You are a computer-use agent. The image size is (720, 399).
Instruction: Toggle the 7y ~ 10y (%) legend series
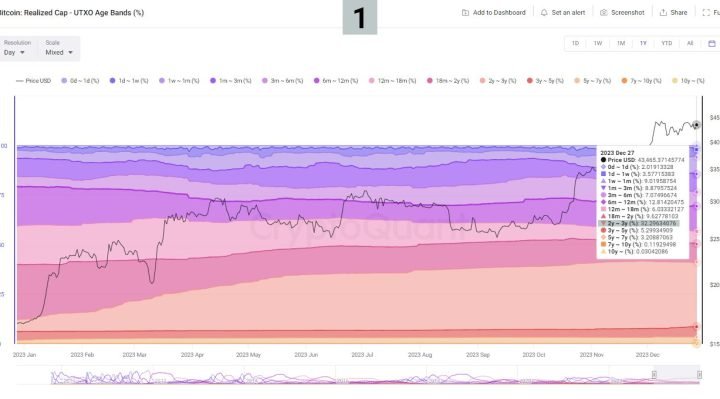[x=641, y=81]
